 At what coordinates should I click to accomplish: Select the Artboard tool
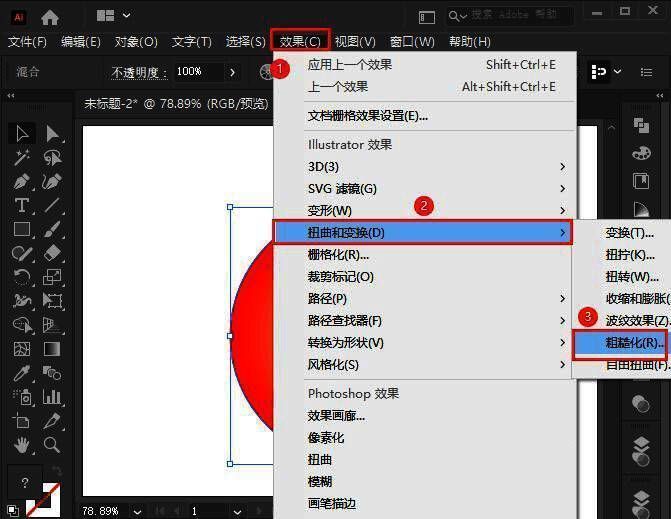point(21,421)
